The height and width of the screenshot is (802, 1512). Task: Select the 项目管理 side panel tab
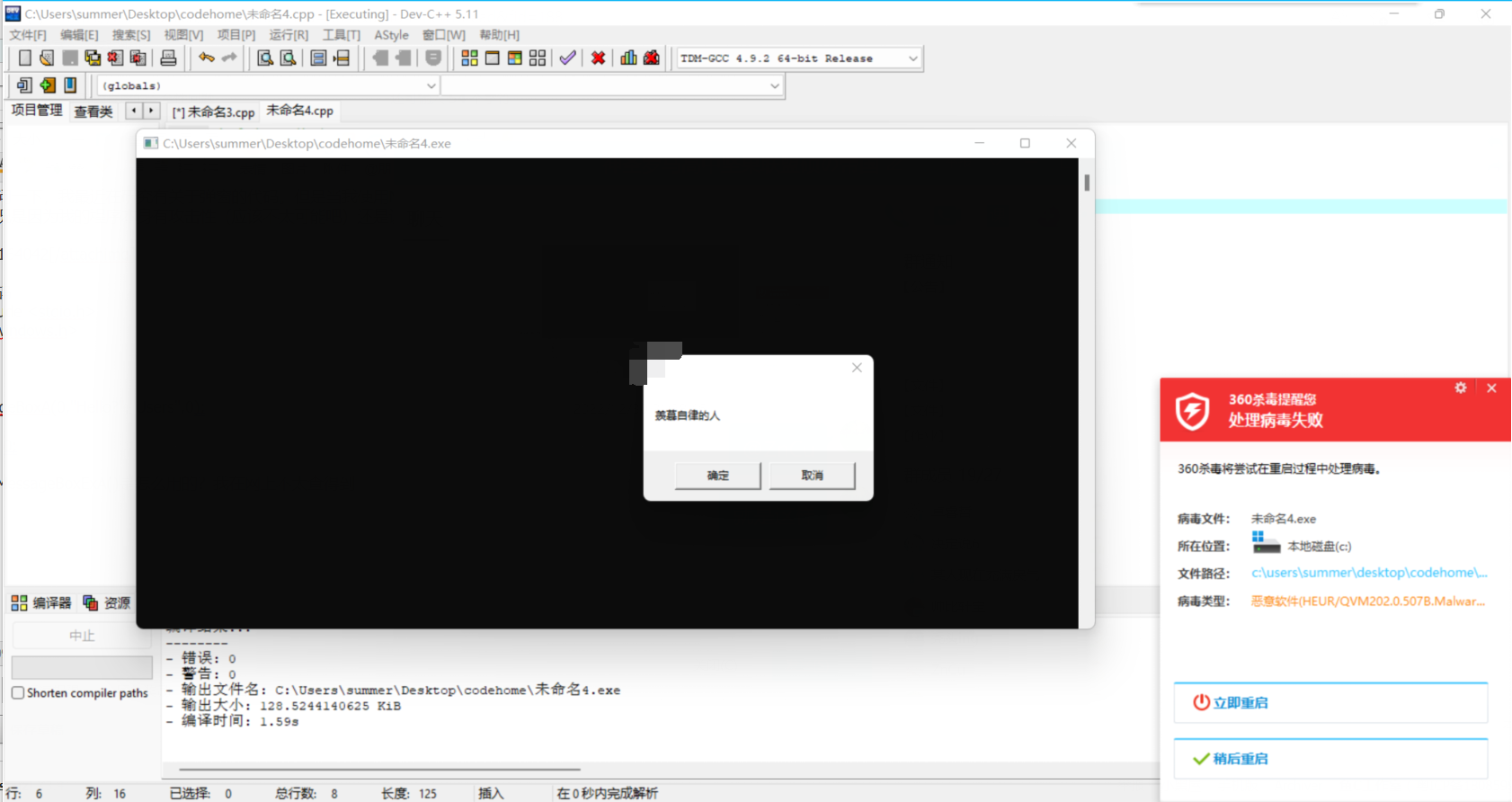pos(37,111)
